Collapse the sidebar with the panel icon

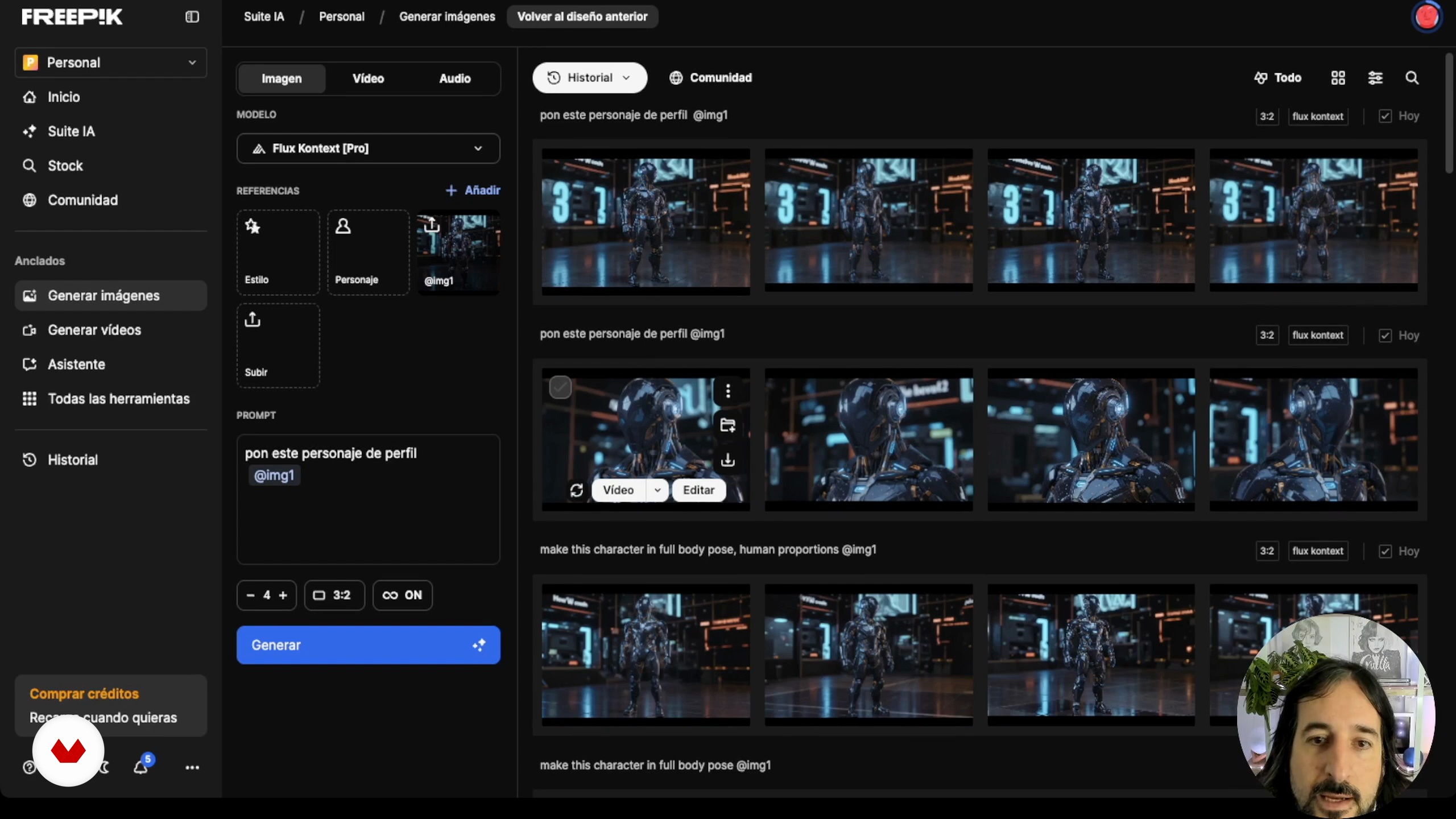click(192, 16)
